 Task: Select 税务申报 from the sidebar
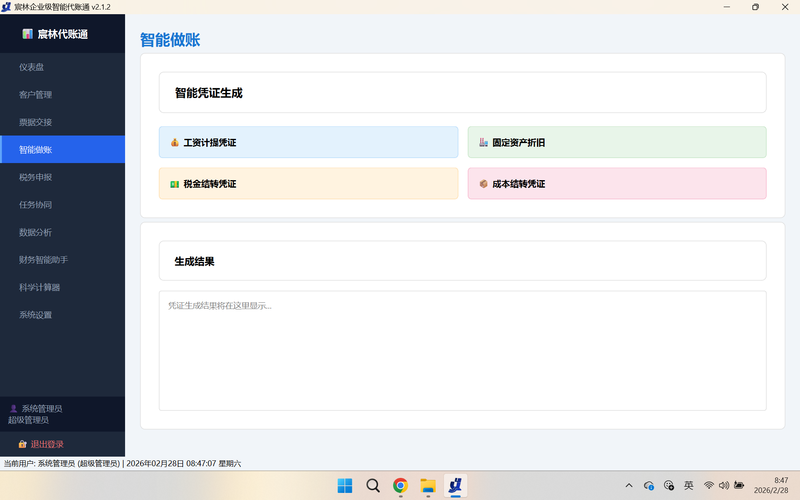click(36, 177)
